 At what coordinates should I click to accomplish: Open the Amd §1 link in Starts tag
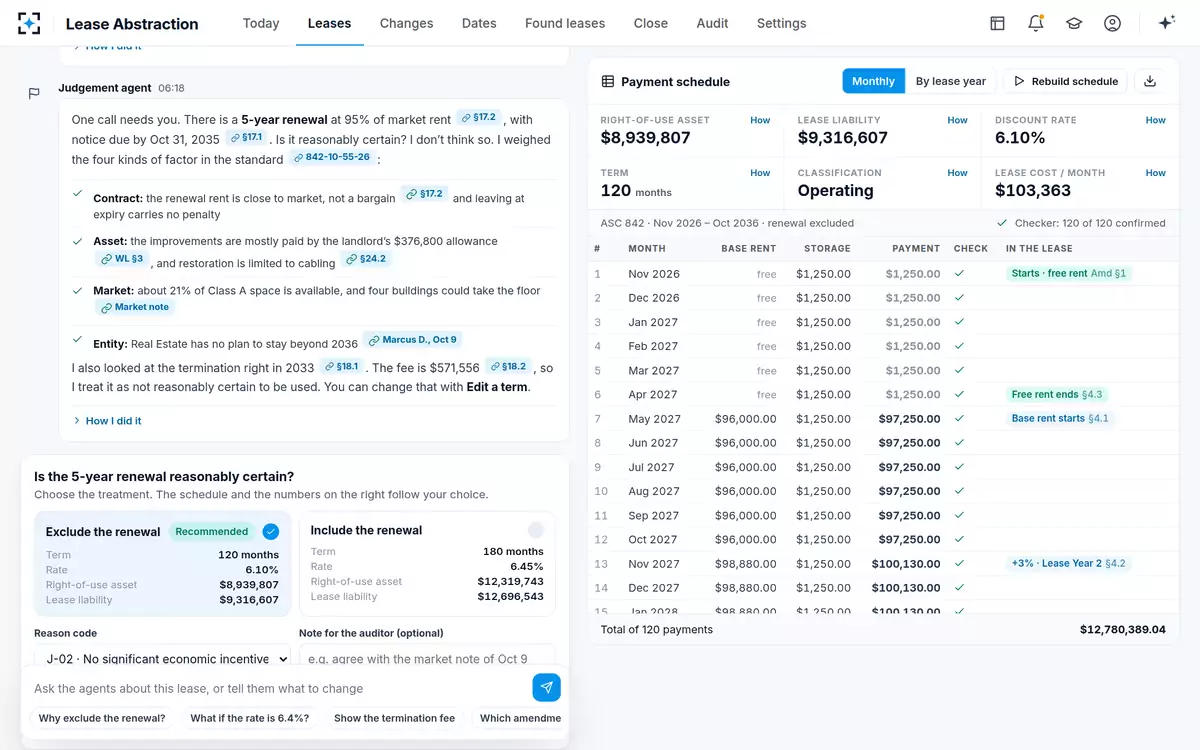1108,273
